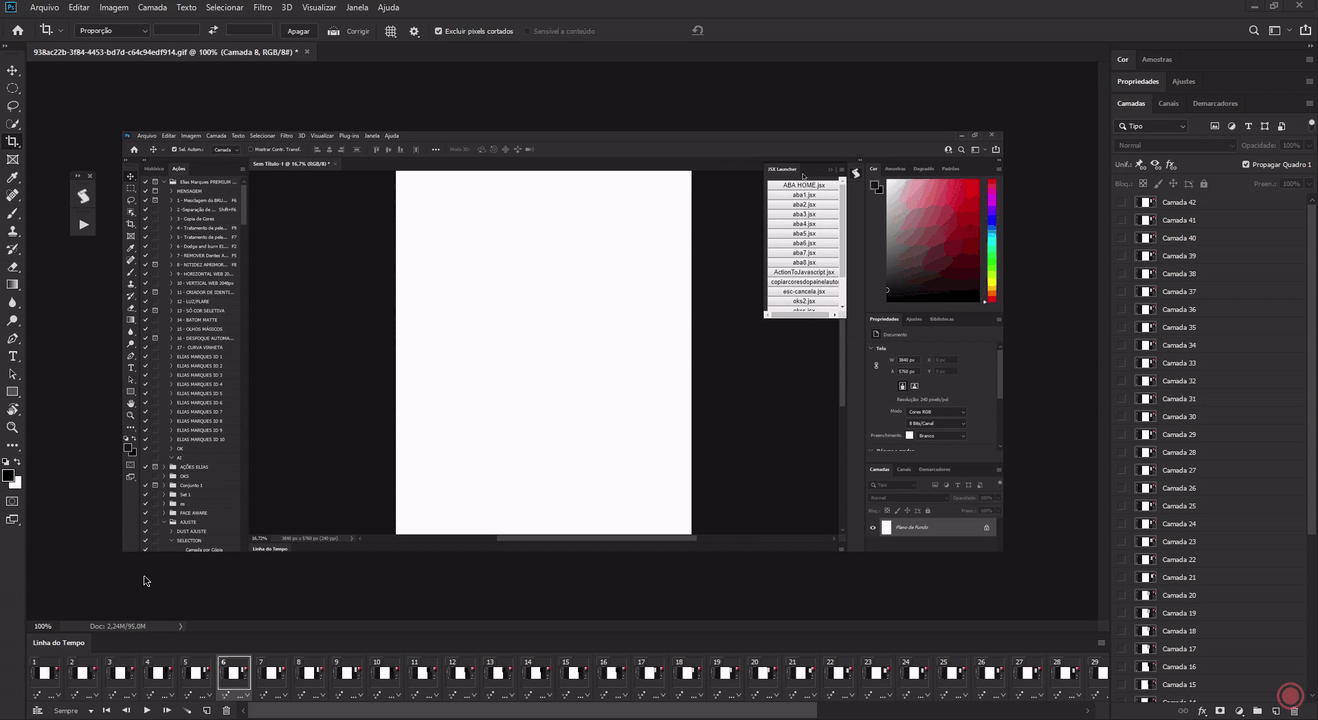Run the 'ActionToJavascript.jsx' script button
The image size is (1318, 720).
click(x=803, y=271)
